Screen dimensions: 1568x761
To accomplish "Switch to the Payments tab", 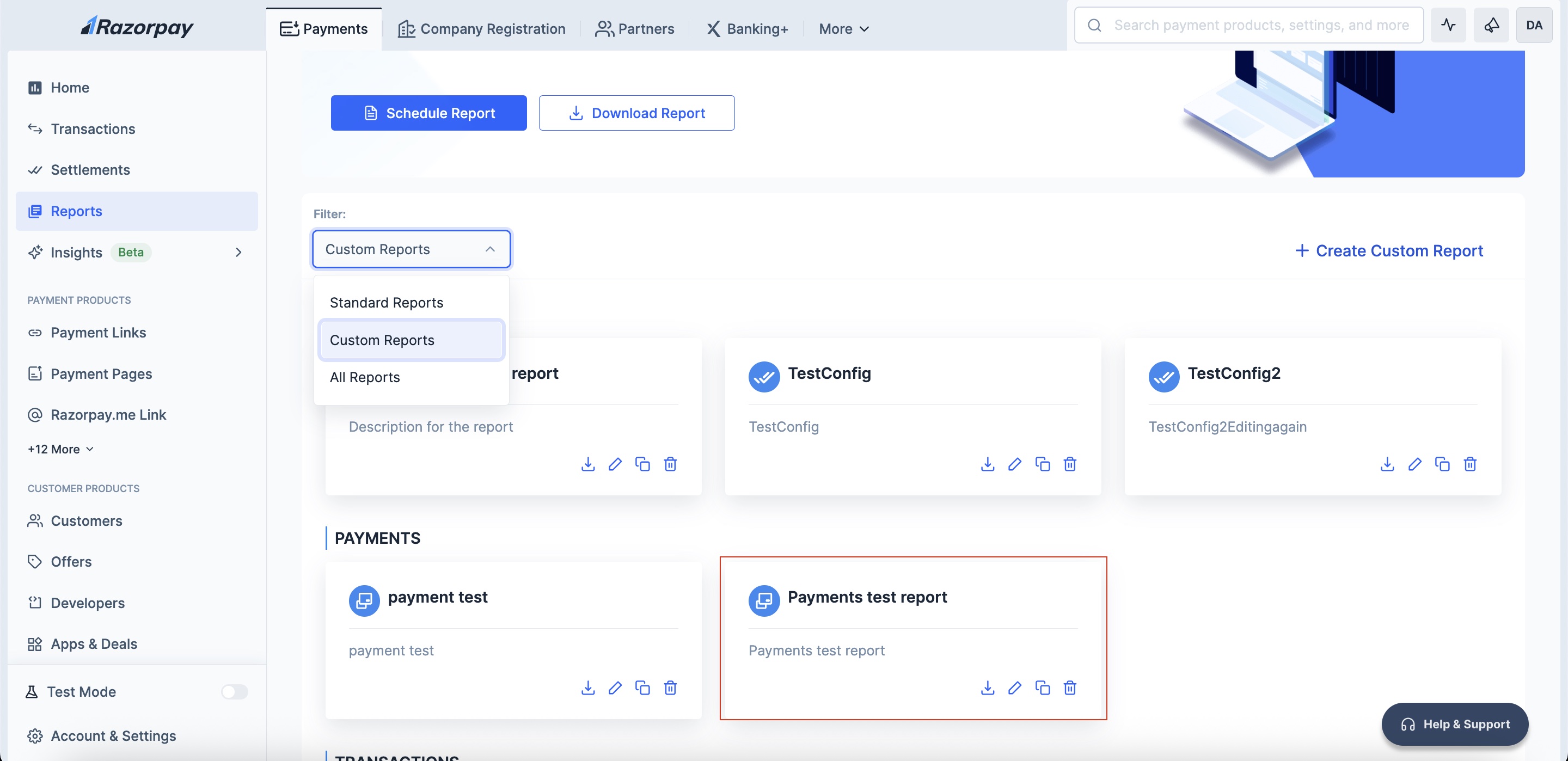I will point(324,29).
